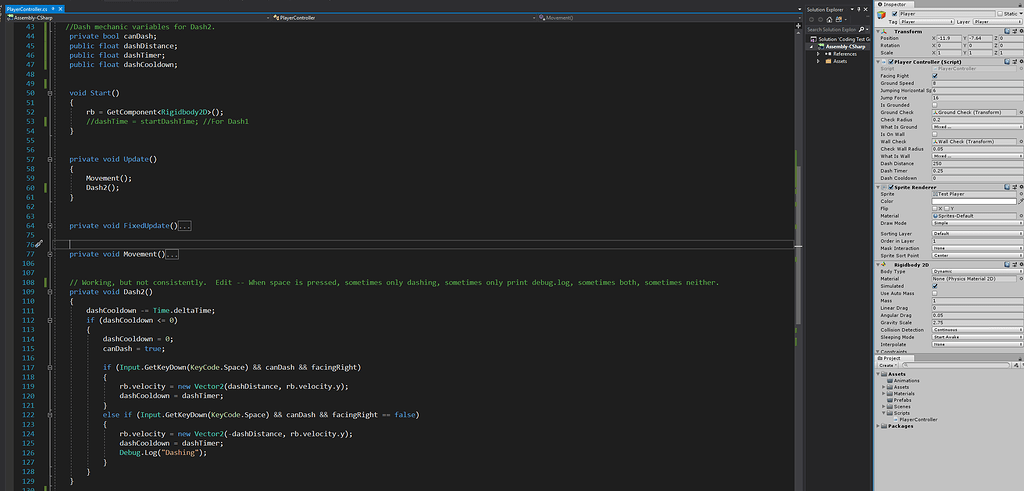1024x491 pixels.
Task: Click the Create button in Project panel
Action: point(886,367)
